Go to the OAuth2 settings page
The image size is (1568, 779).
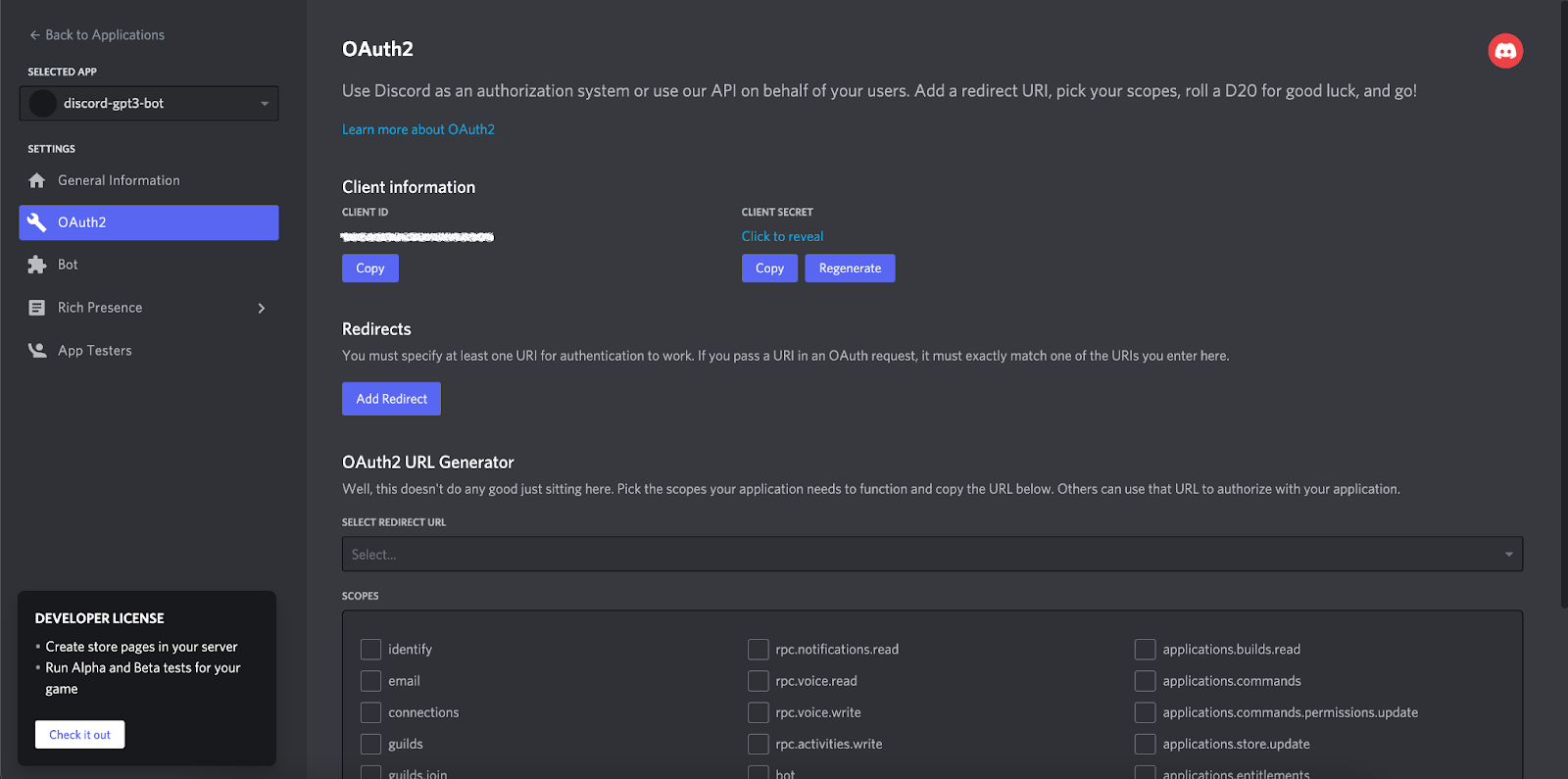click(x=149, y=222)
